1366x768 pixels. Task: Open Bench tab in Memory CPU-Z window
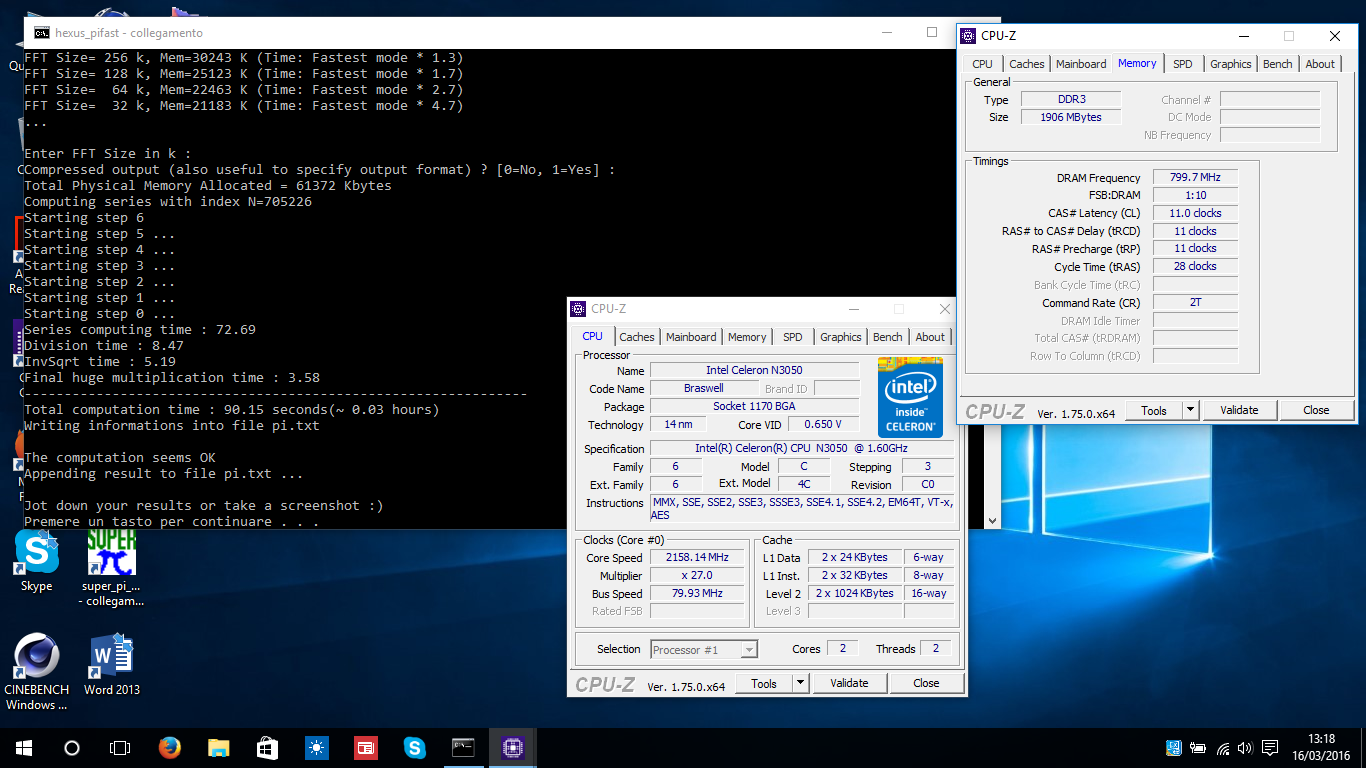pyautogui.click(x=1278, y=64)
